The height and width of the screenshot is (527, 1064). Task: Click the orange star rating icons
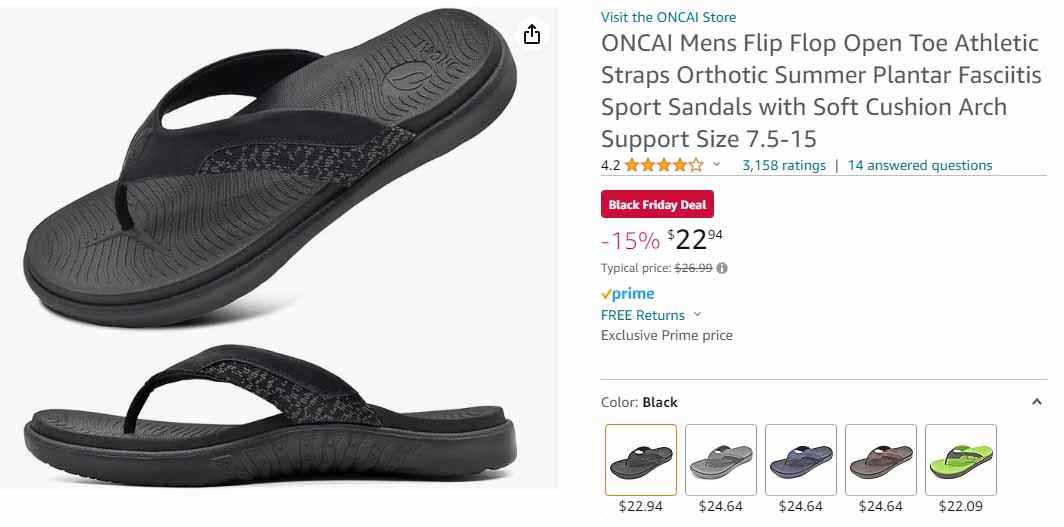coord(665,165)
